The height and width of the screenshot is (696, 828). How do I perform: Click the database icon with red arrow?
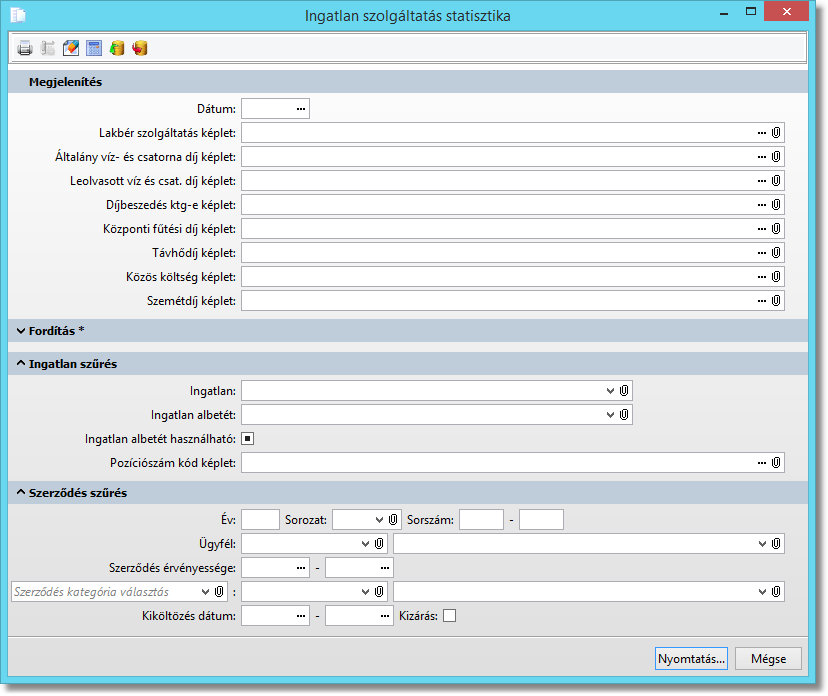tap(140, 47)
